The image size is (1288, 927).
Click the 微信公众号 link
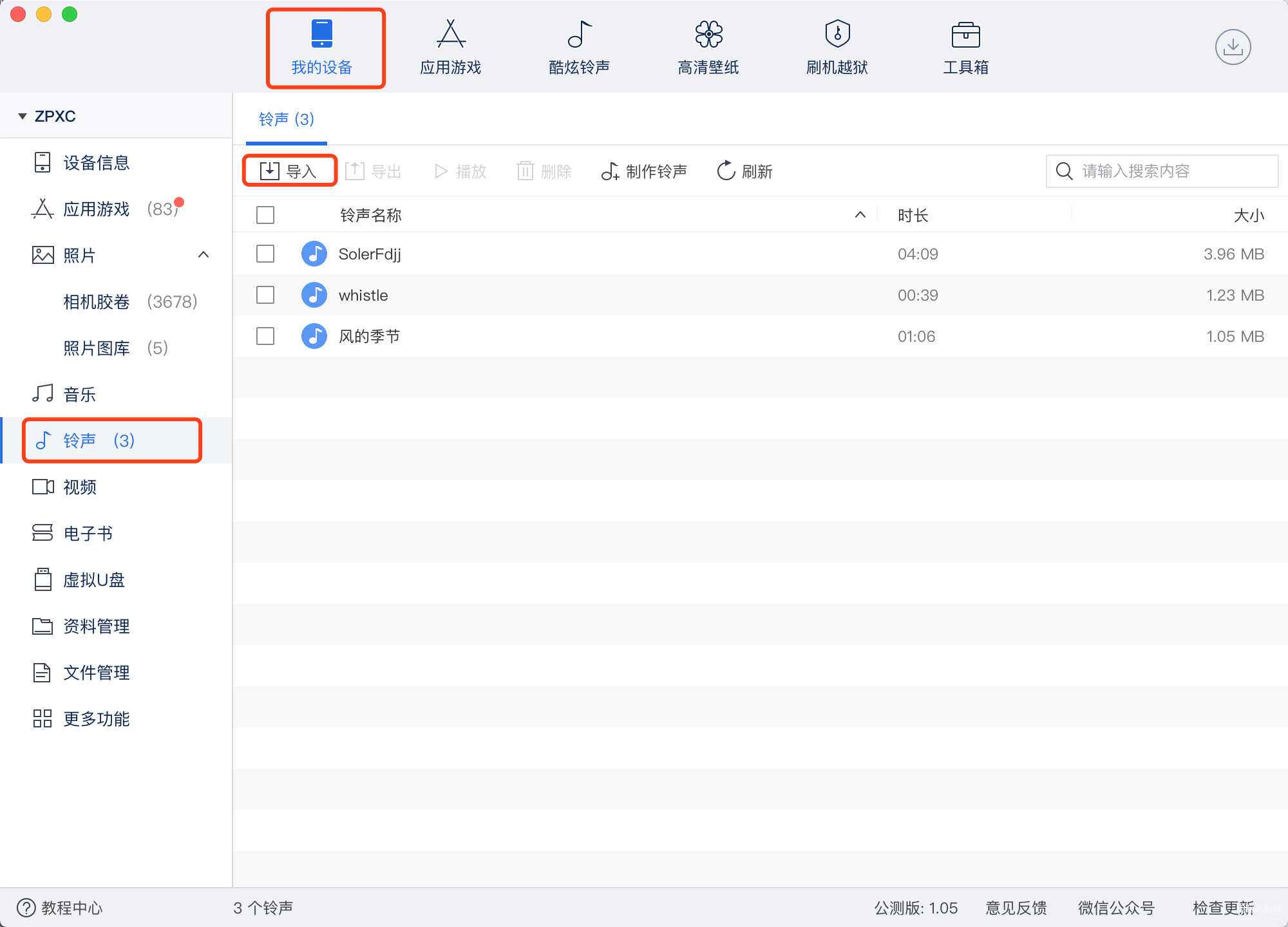click(1117, 908)
